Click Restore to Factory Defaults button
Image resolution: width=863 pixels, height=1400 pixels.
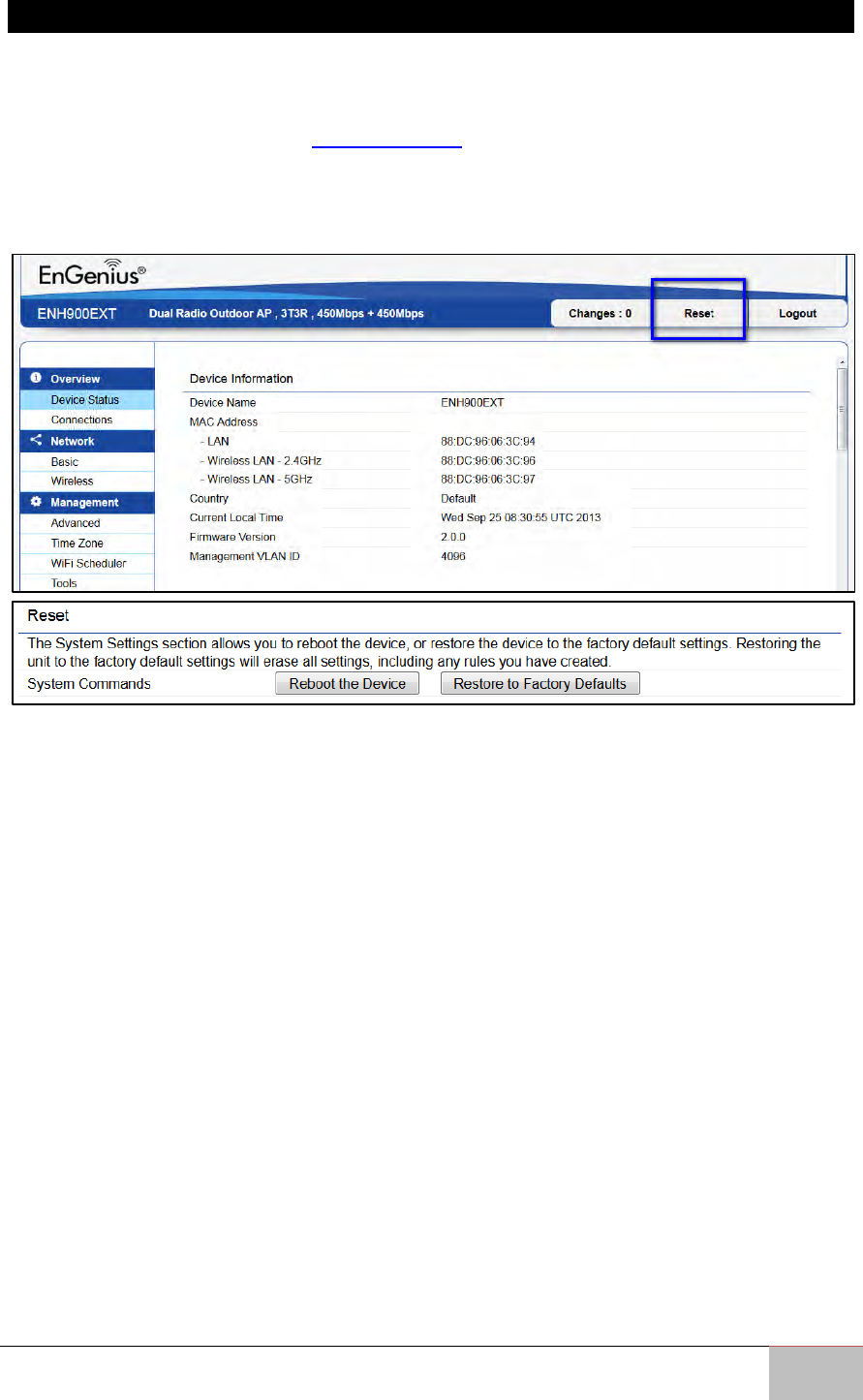tap(540, 684)
